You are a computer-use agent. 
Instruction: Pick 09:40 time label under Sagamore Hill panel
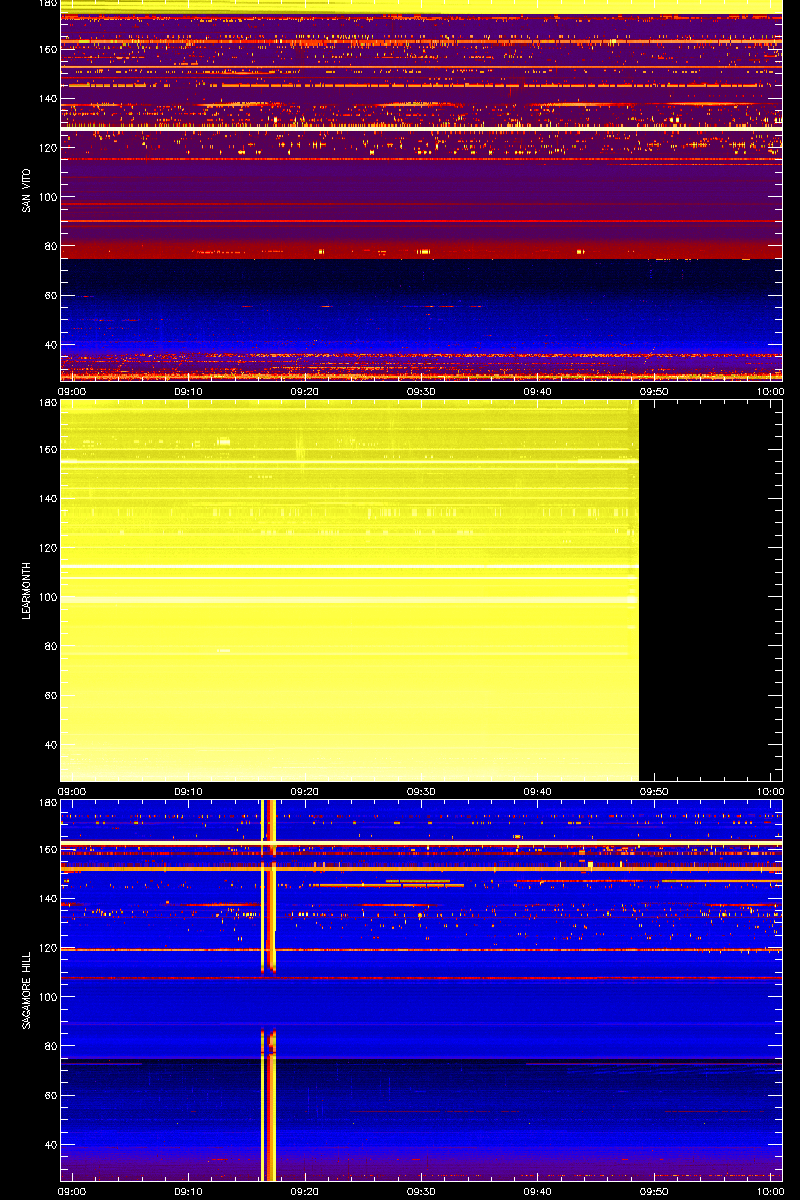pyautogui.click(x=538, y=1192)
